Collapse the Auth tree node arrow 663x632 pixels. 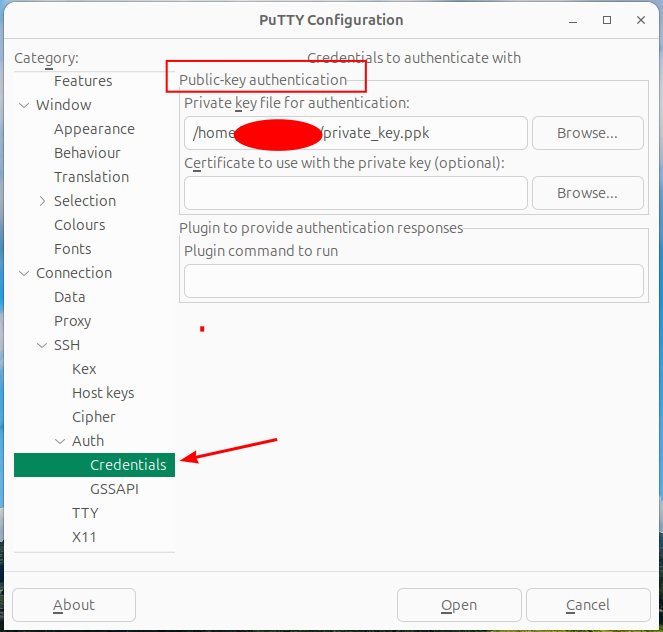60,441
